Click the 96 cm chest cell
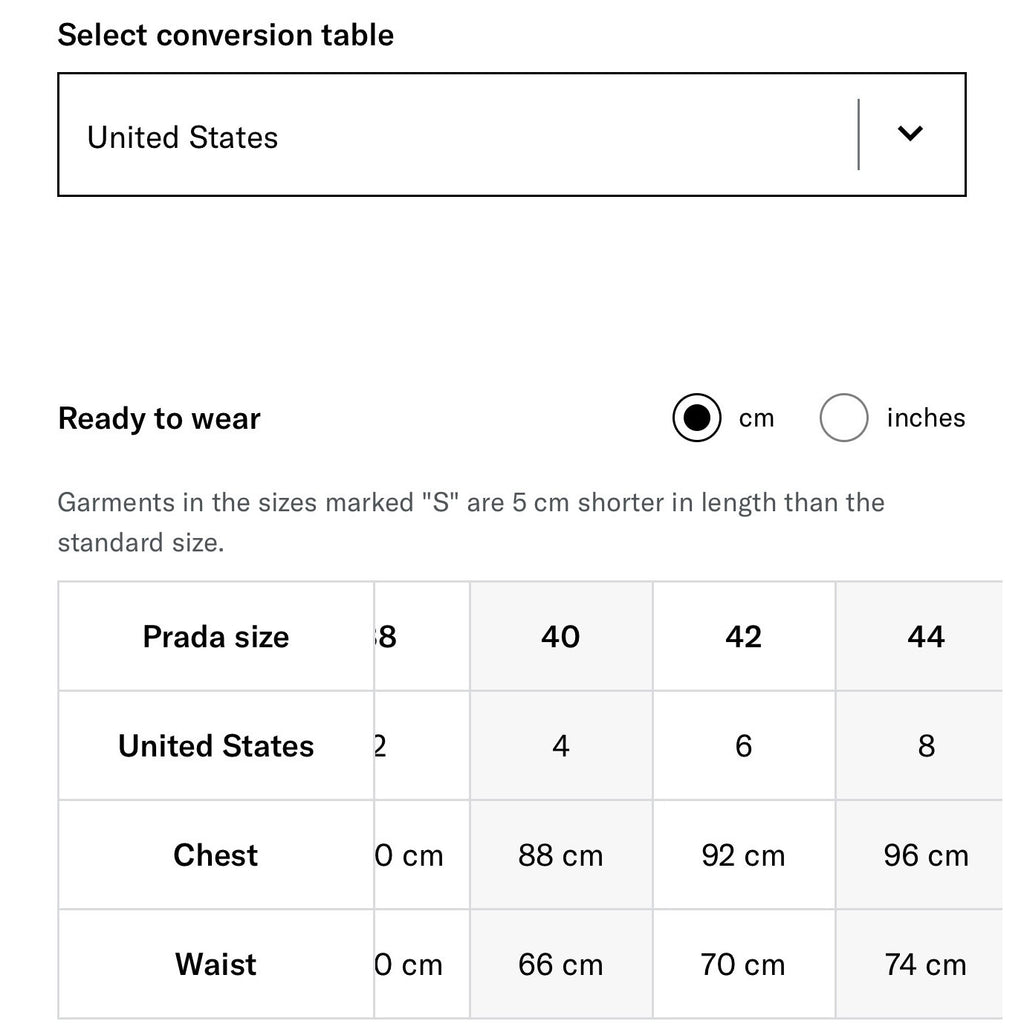Viewport: 1024px width, 1024px height. click(x=926, y=855)
